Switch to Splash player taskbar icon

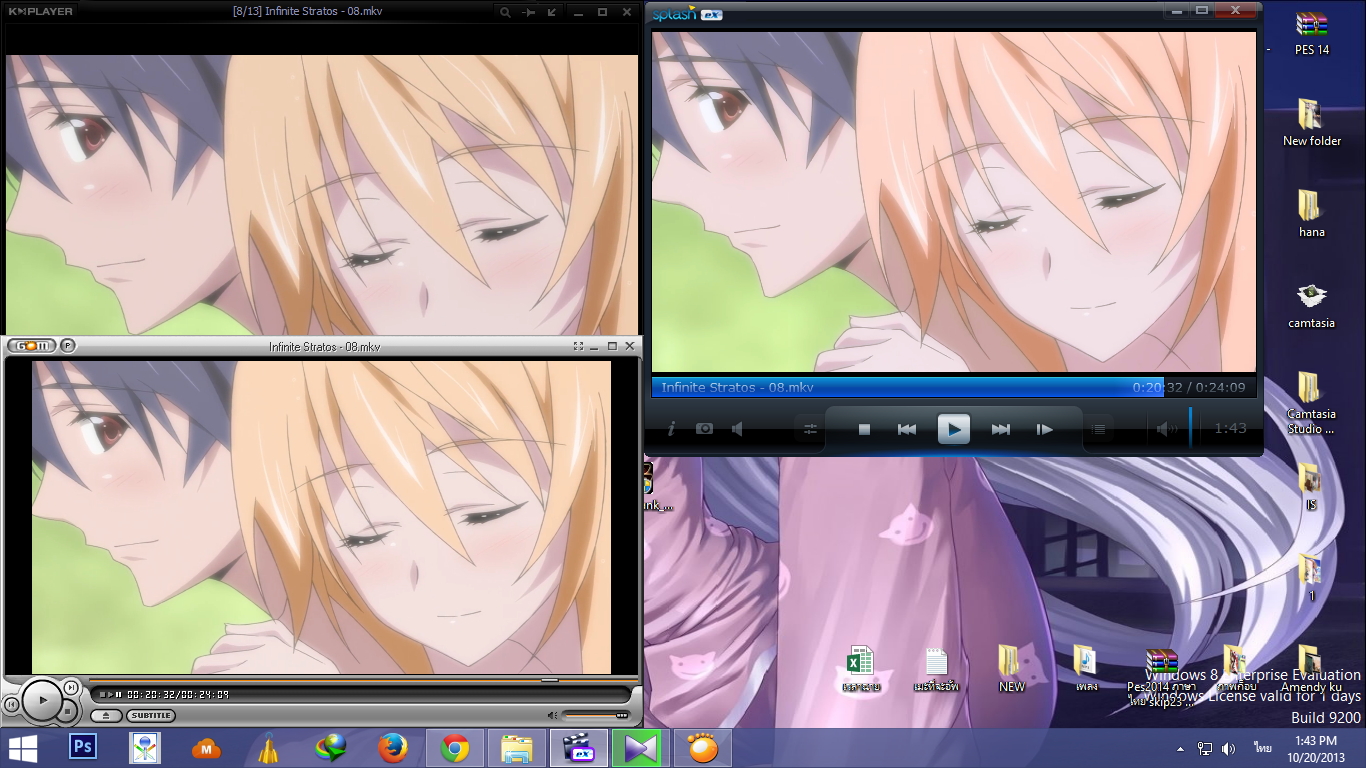(x=579, y=748)
